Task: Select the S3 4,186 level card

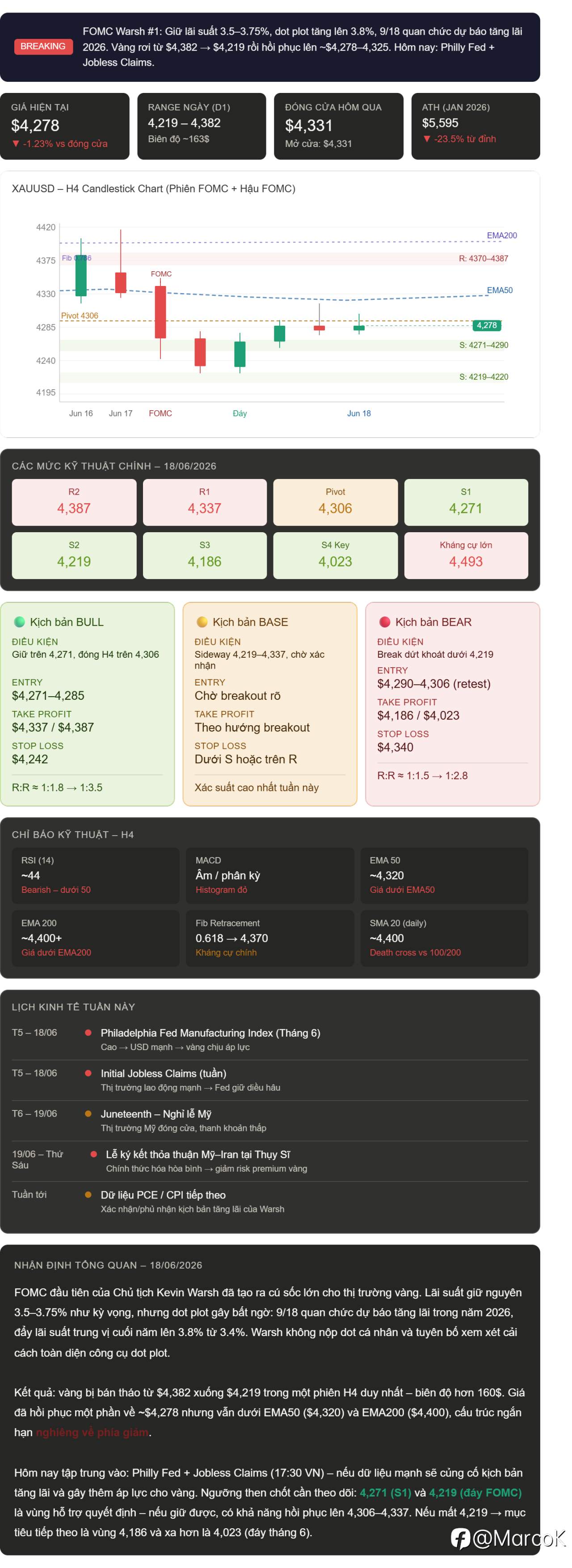Action: [205, 555]
